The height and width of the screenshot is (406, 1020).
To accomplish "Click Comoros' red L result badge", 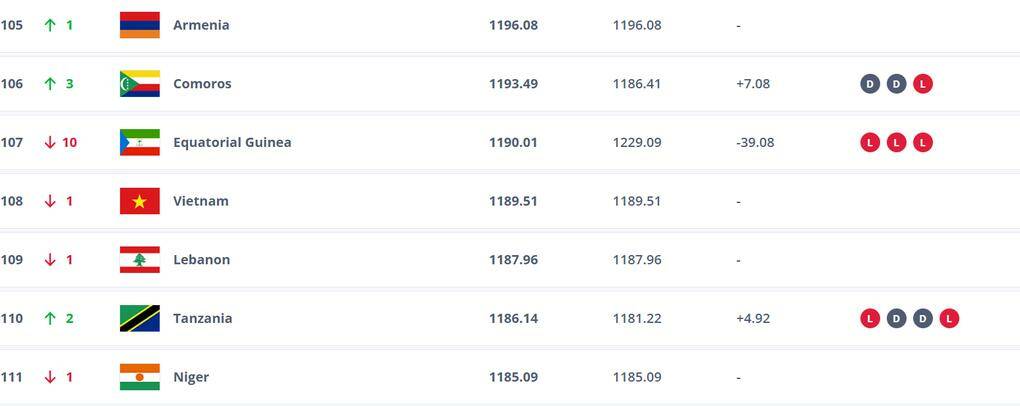I will click(x=923, y=84).
